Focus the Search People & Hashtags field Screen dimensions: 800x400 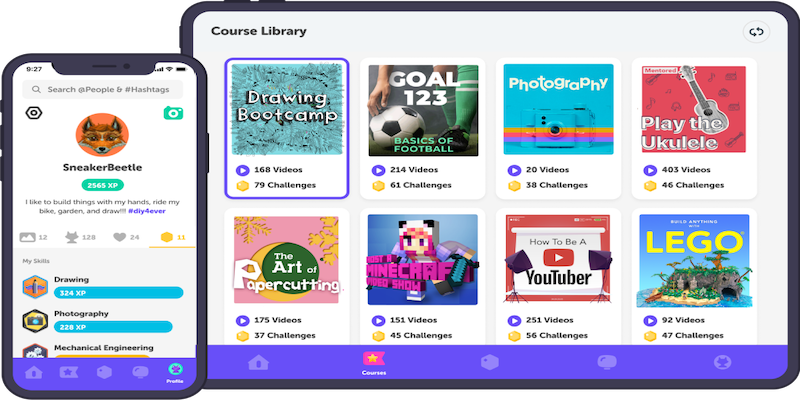[x=103, y=89]
